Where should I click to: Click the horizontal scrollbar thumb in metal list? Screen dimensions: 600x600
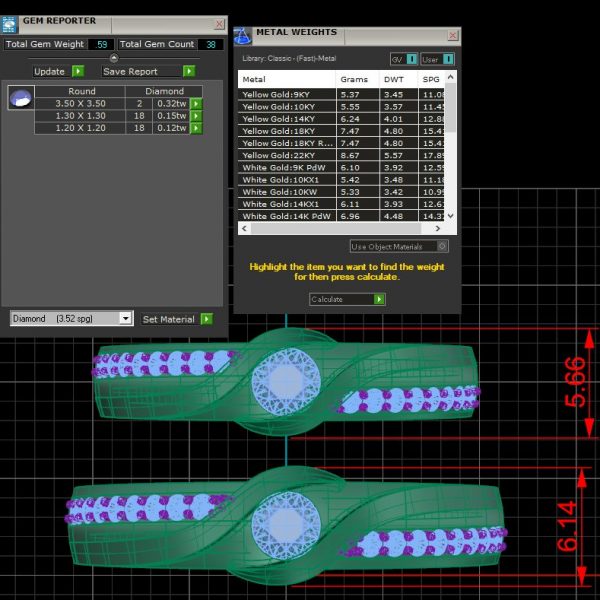click(x=336, y=228)
